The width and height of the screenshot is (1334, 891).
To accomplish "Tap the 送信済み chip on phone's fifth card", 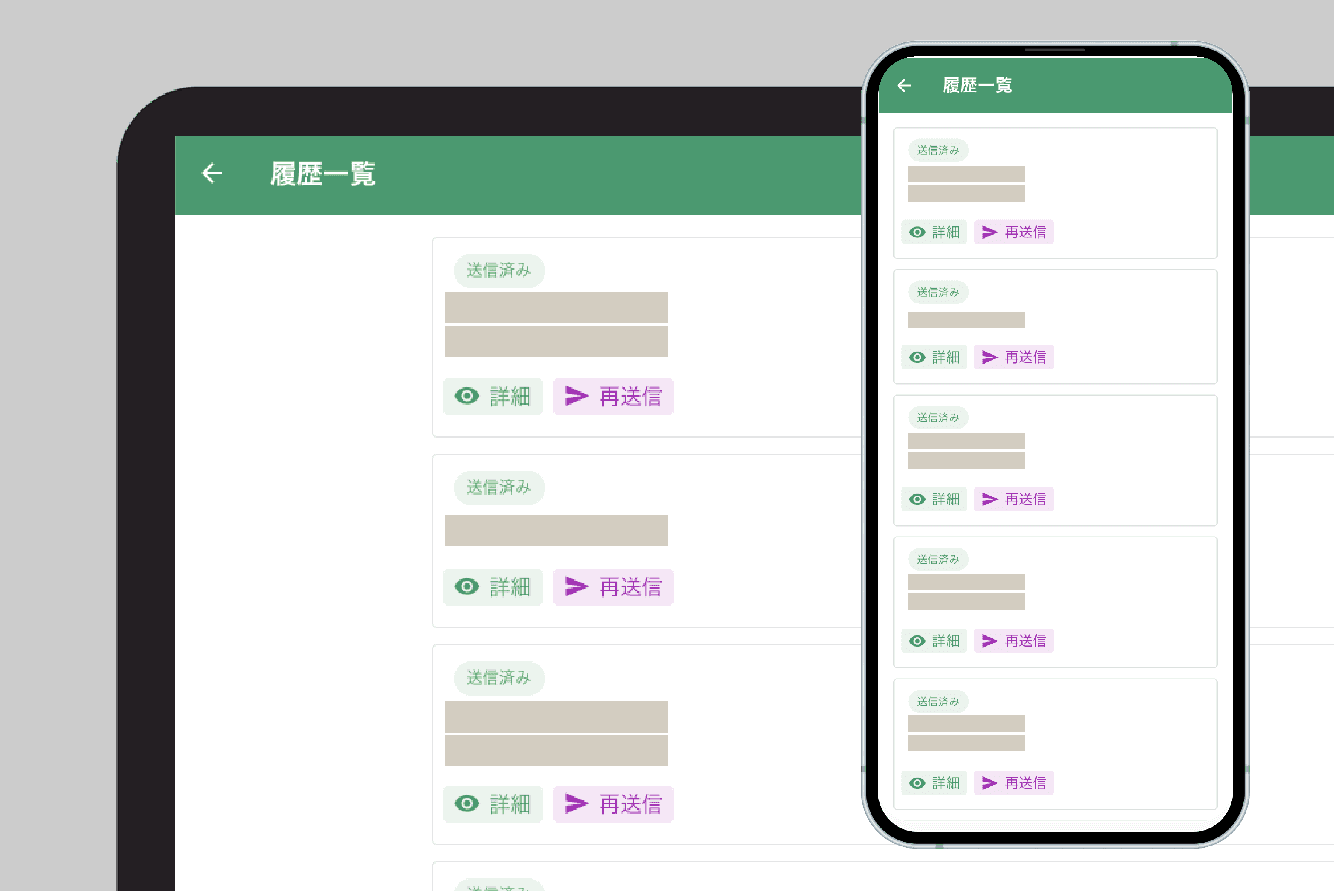I will [x=938, y=702].
